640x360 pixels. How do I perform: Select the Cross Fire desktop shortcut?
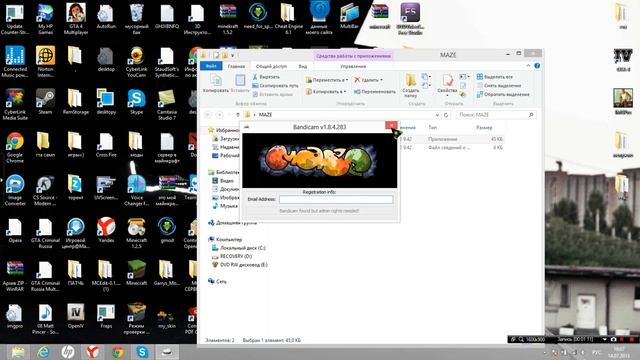pyautogui.click(x=106, y=145)
